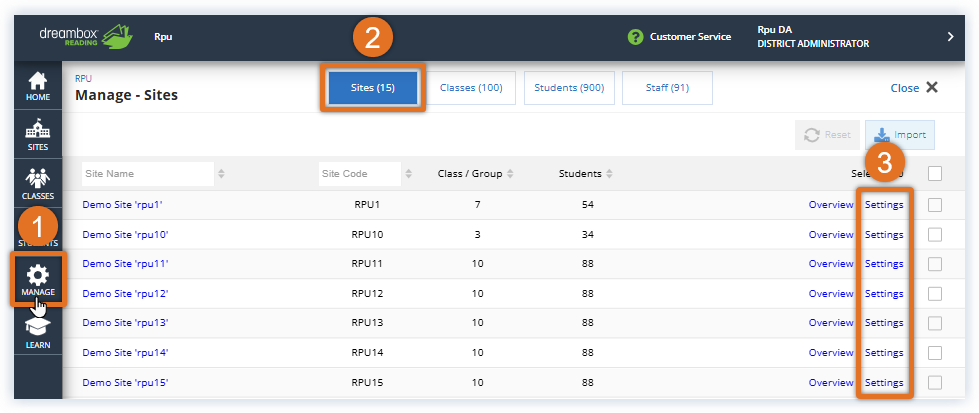
Task: Open the Classes sidebar icon
Action: pos(38,184)
